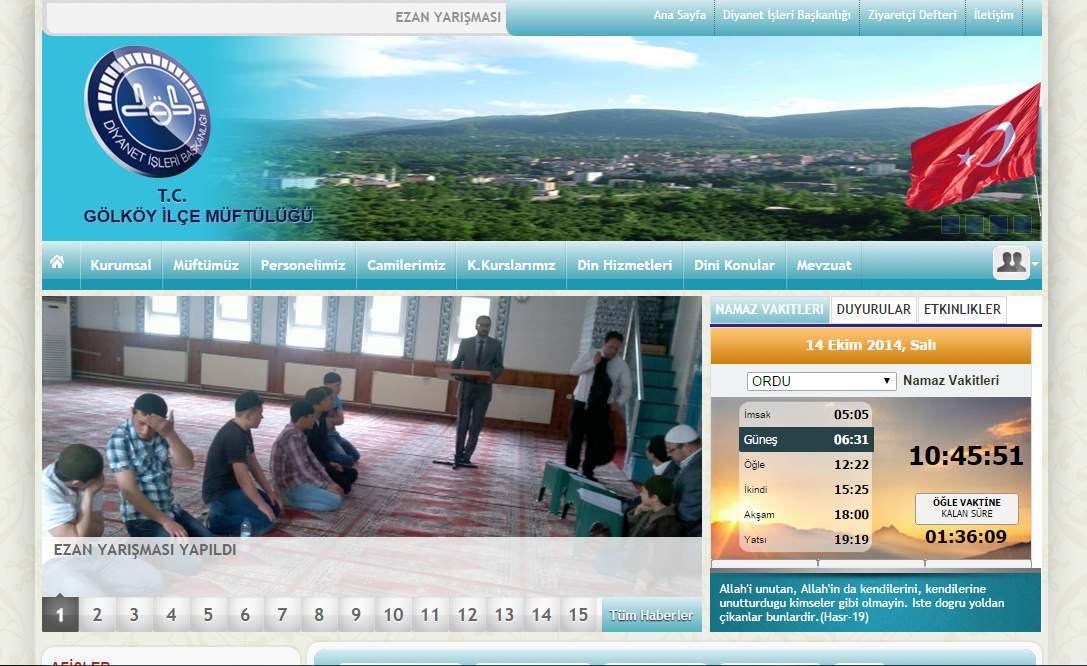The width and height of the screenshot is (1087, 666).
Task: Jump to news slide number 8
Action: (x=319, y=615)
